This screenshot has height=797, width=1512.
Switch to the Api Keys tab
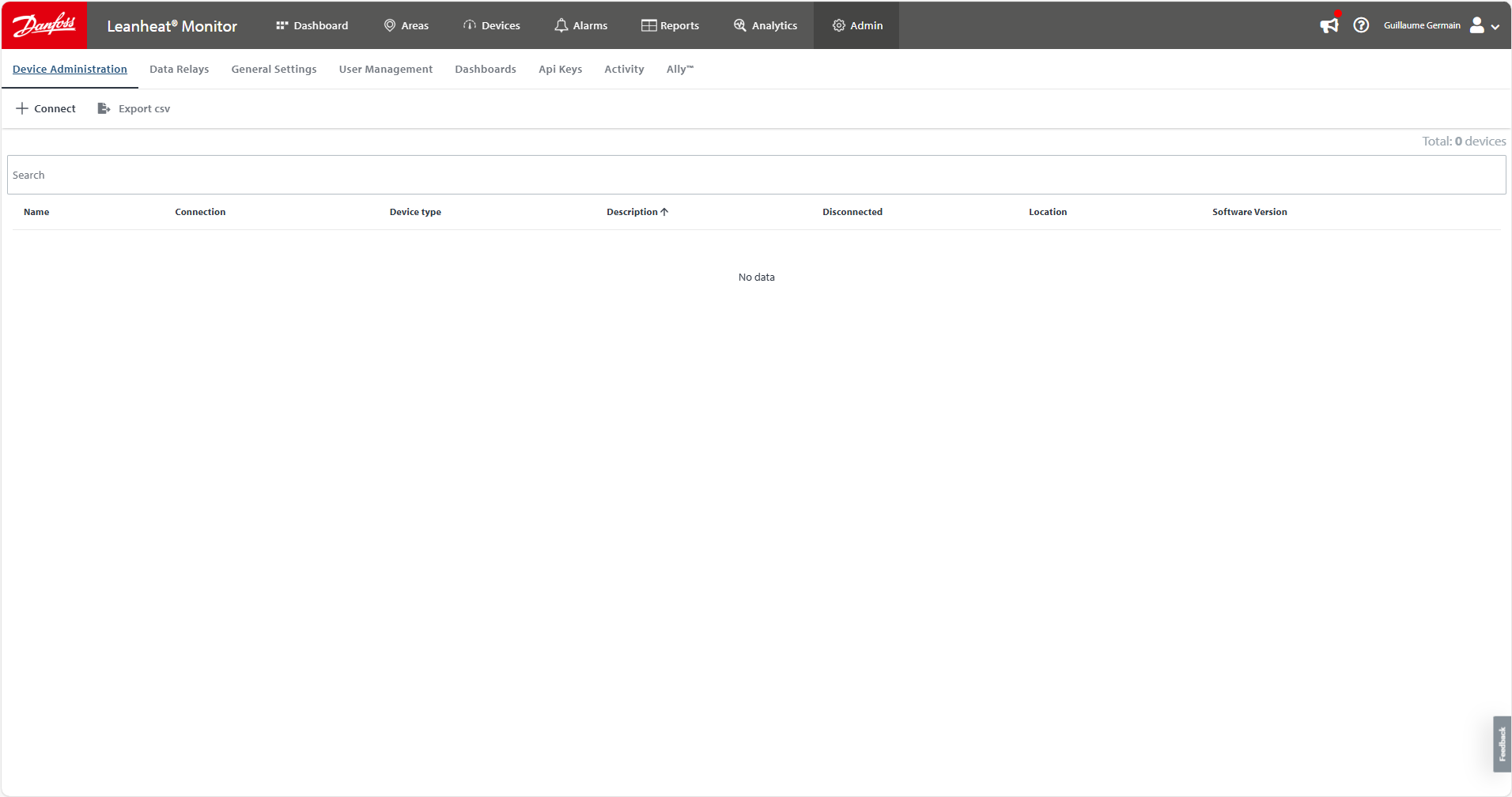[x=560, y=69]
